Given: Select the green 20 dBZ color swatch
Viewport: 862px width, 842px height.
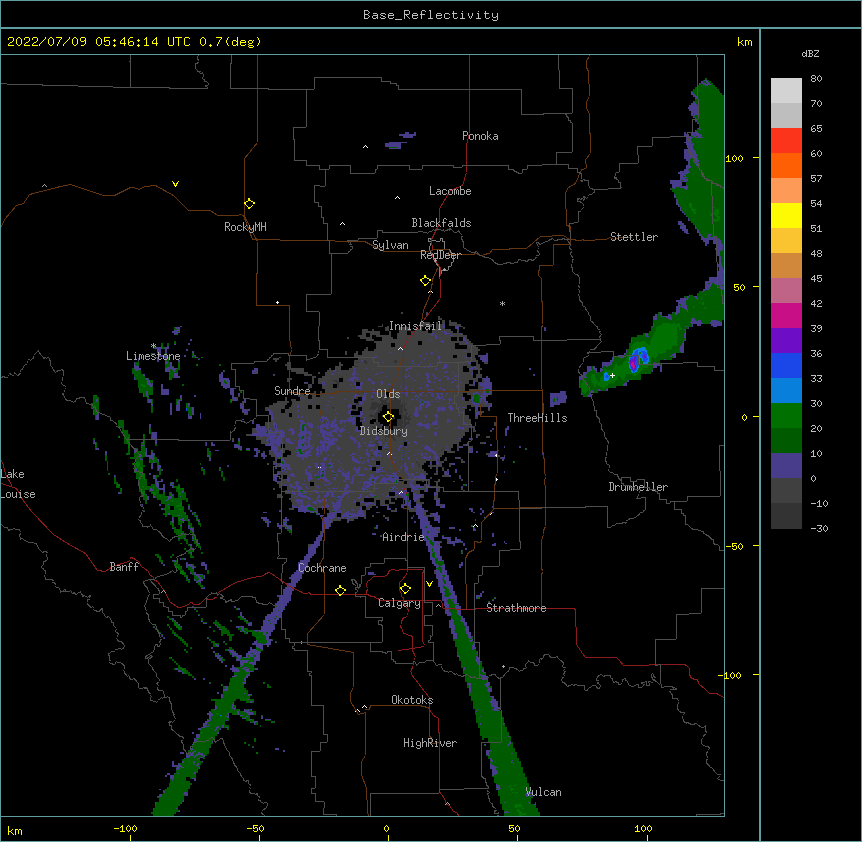Looking at the screenshot, I should 786,415.
